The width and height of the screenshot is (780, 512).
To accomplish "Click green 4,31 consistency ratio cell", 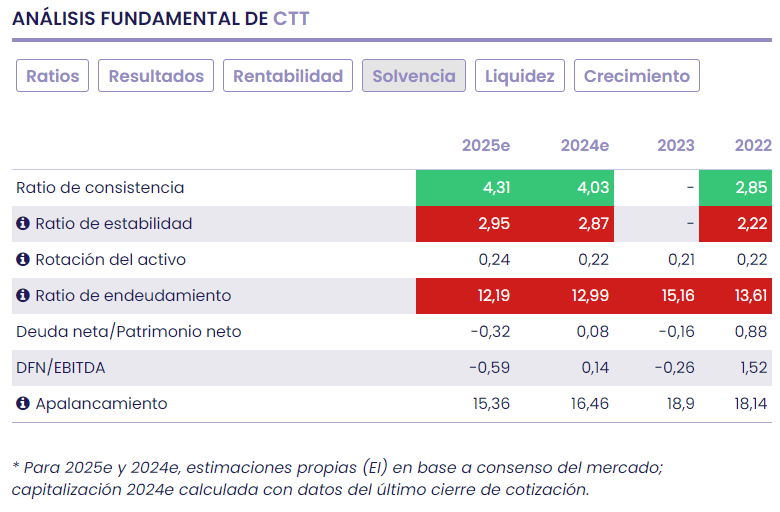I will (466, 188).
